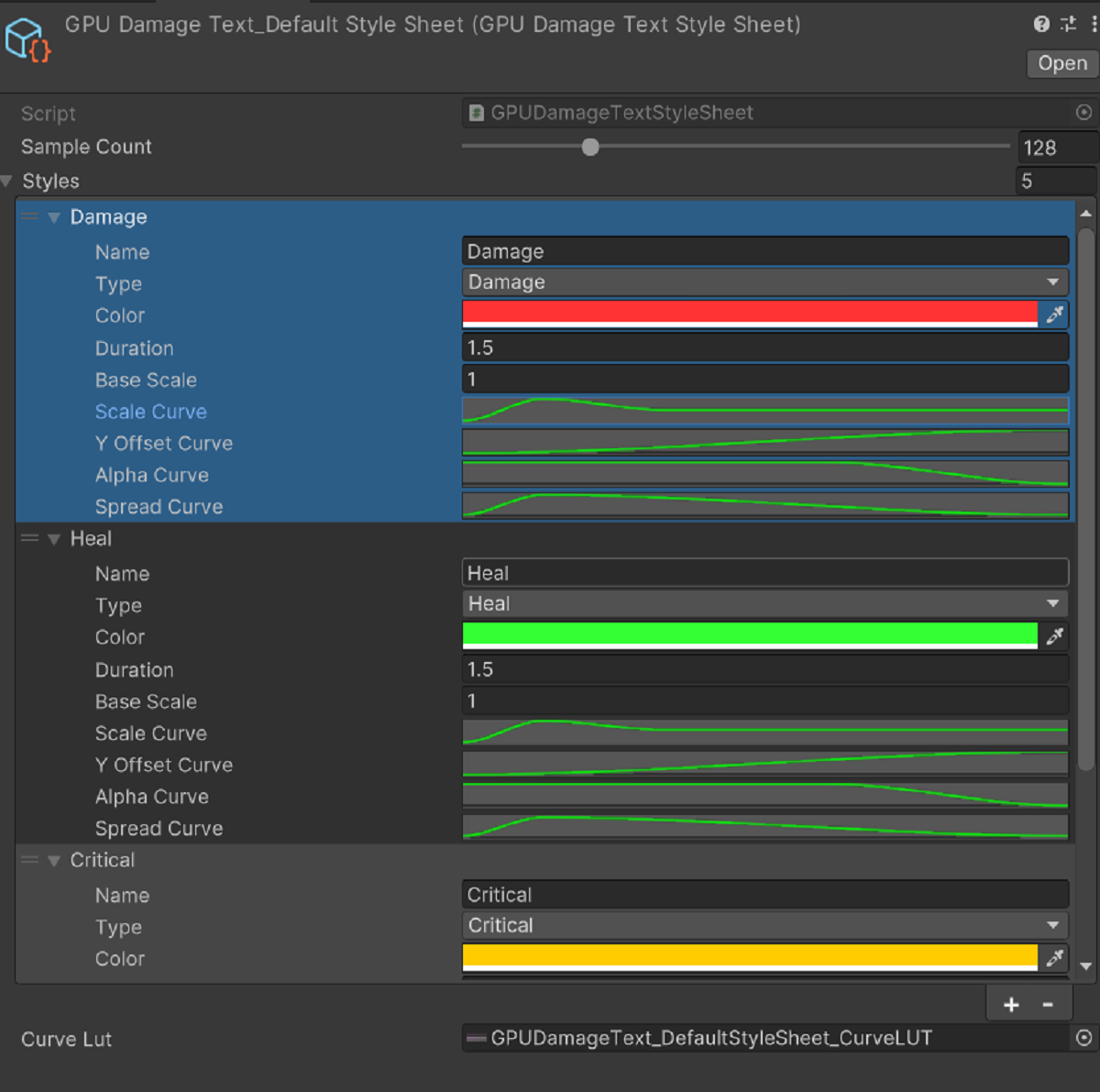The width and height of the screenshot is (1100, 1092).
Task: Click the ScriptableObject asset icon in header
Action: (x=27, y=40)
